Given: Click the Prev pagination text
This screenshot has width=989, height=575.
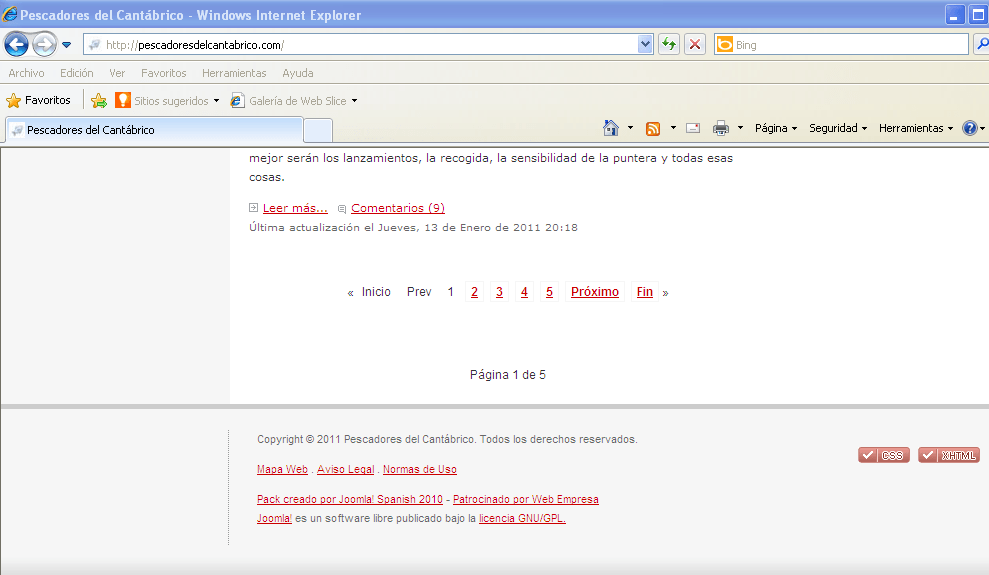Looking at the screenshot, I should coord(419,292).
